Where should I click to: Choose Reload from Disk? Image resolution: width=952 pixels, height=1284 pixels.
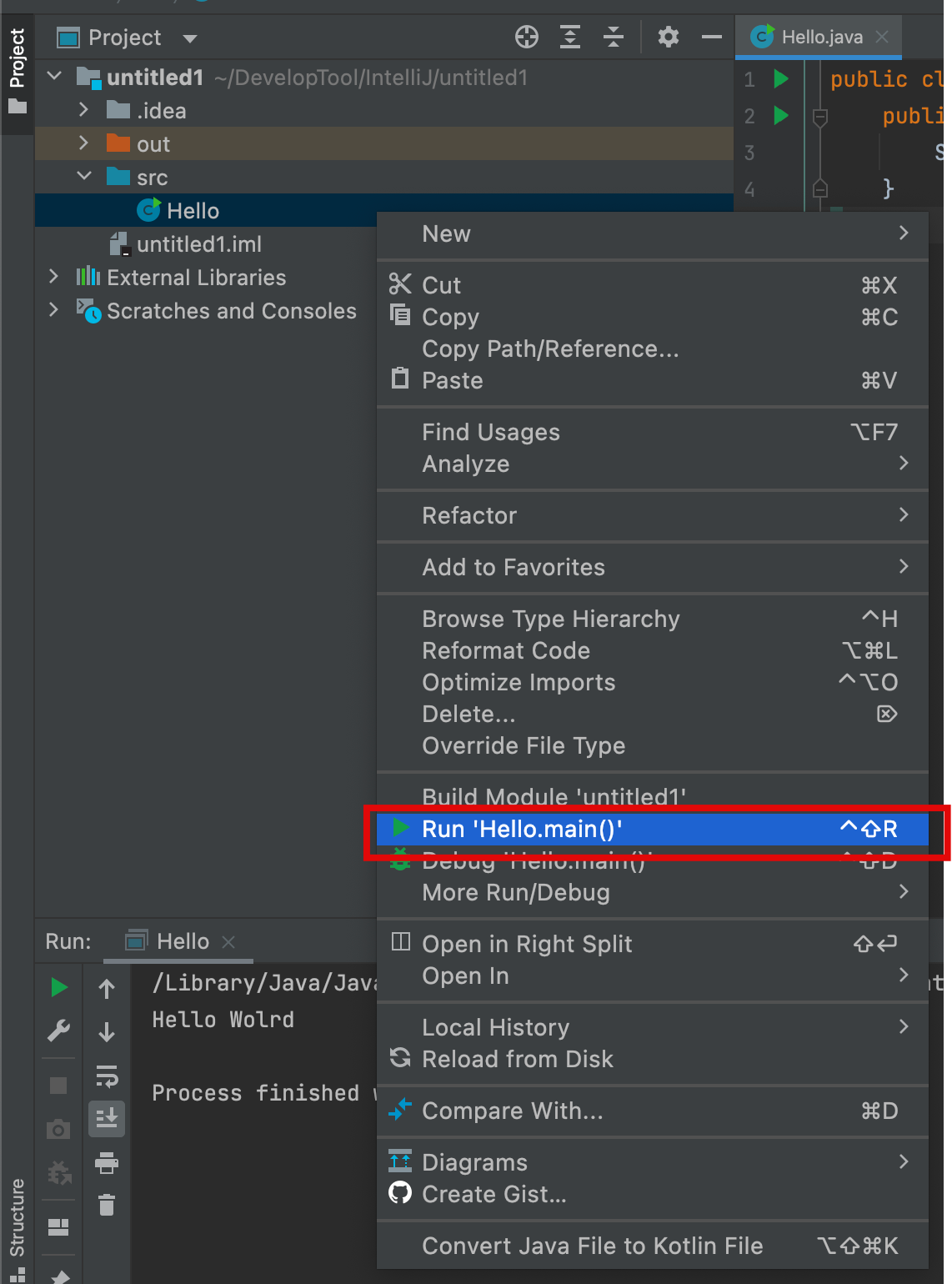pos(653,1059)
